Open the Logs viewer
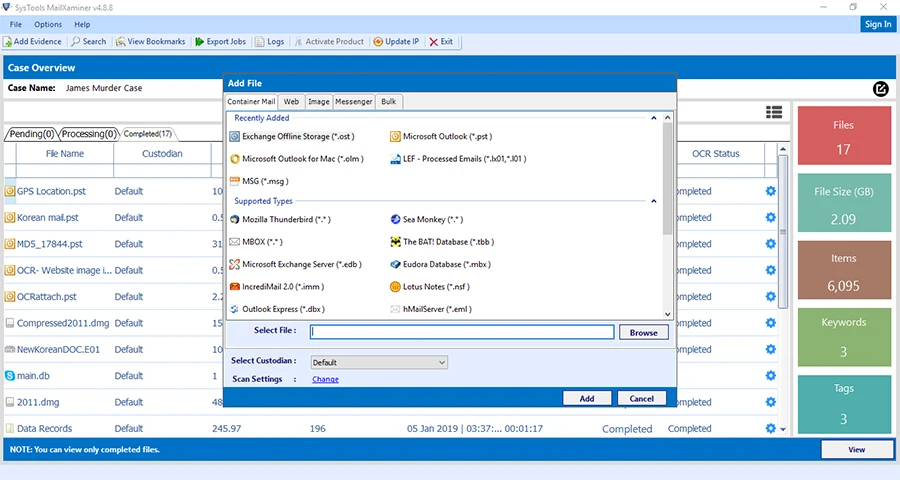Viewport: 900px width, 480px height. (x=270, y=41)
